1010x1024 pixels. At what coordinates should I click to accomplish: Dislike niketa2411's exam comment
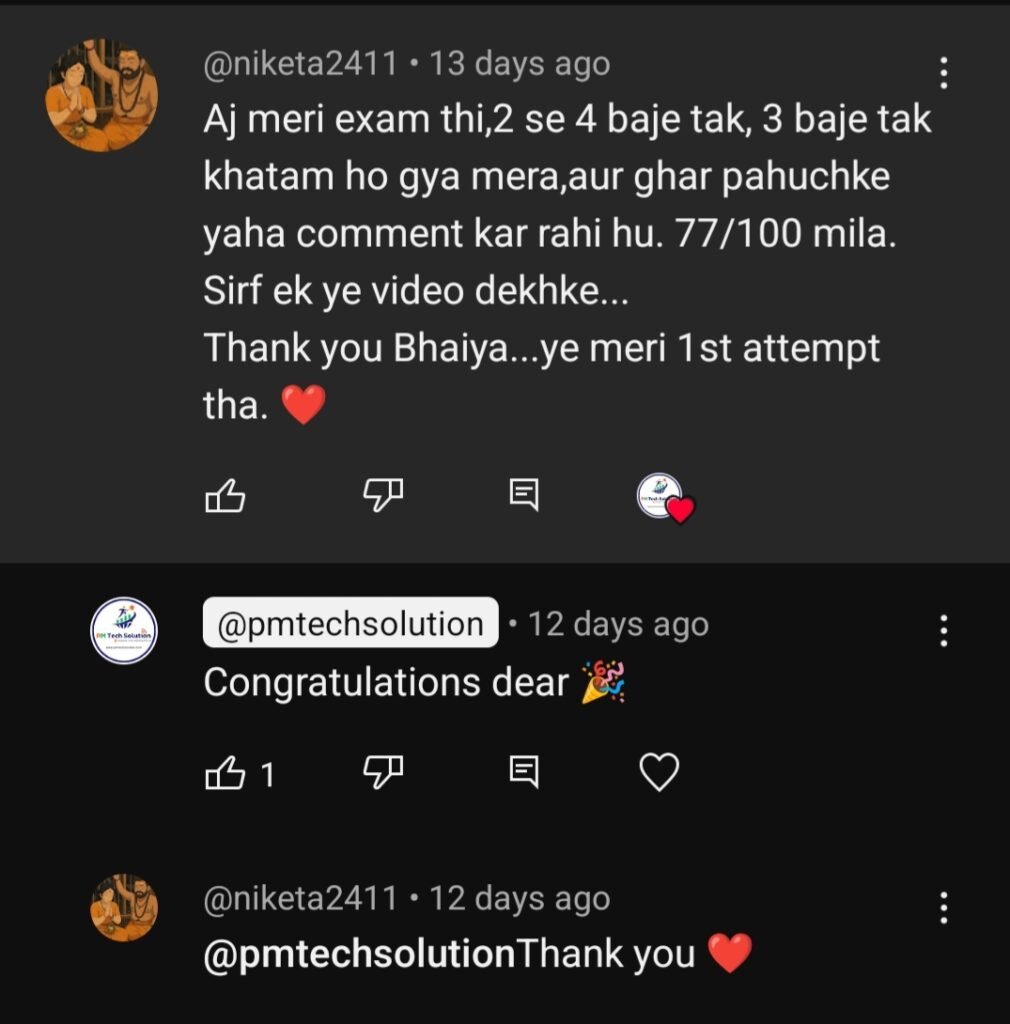(382, 494)
